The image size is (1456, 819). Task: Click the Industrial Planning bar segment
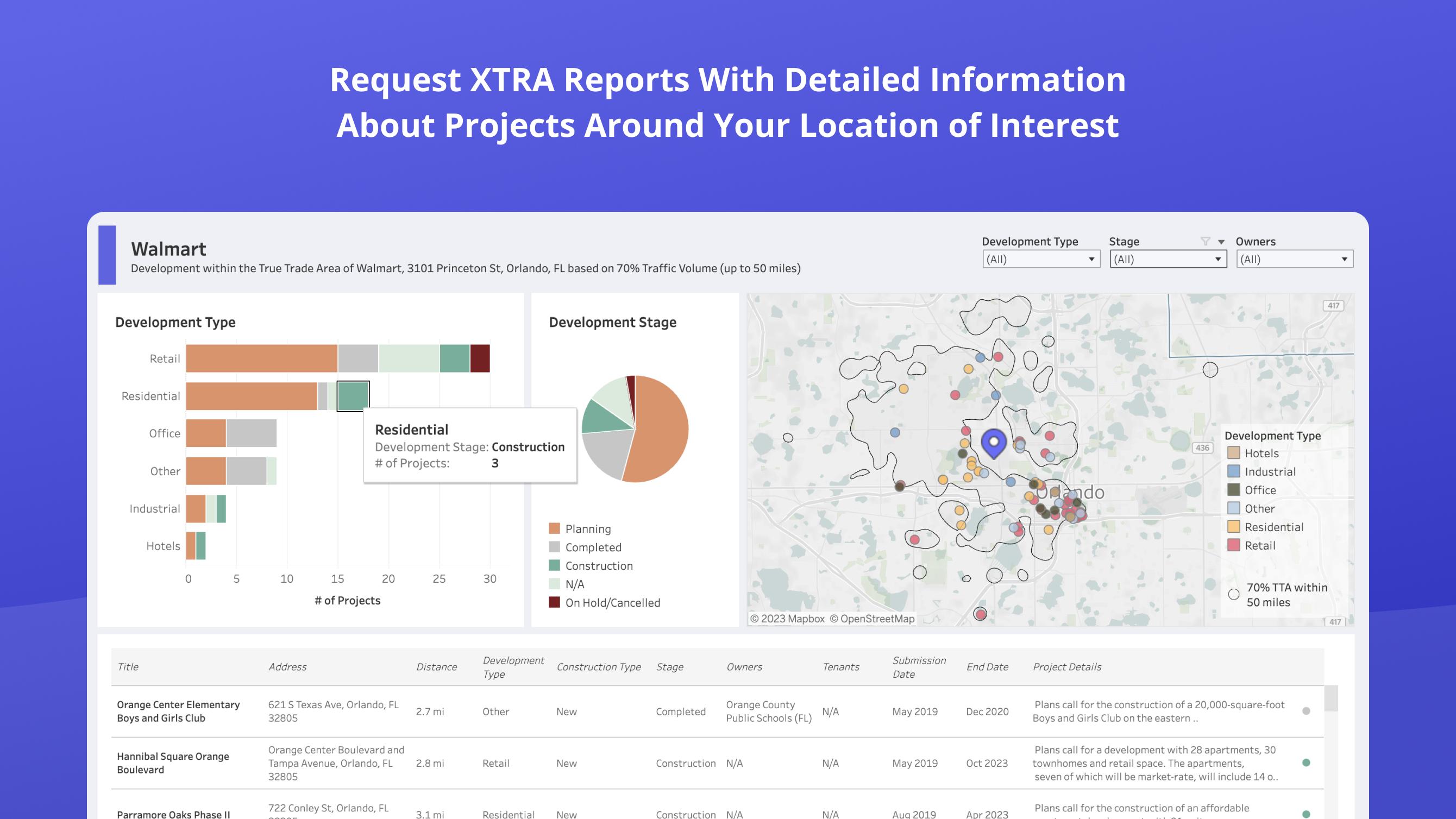point(196,509)
